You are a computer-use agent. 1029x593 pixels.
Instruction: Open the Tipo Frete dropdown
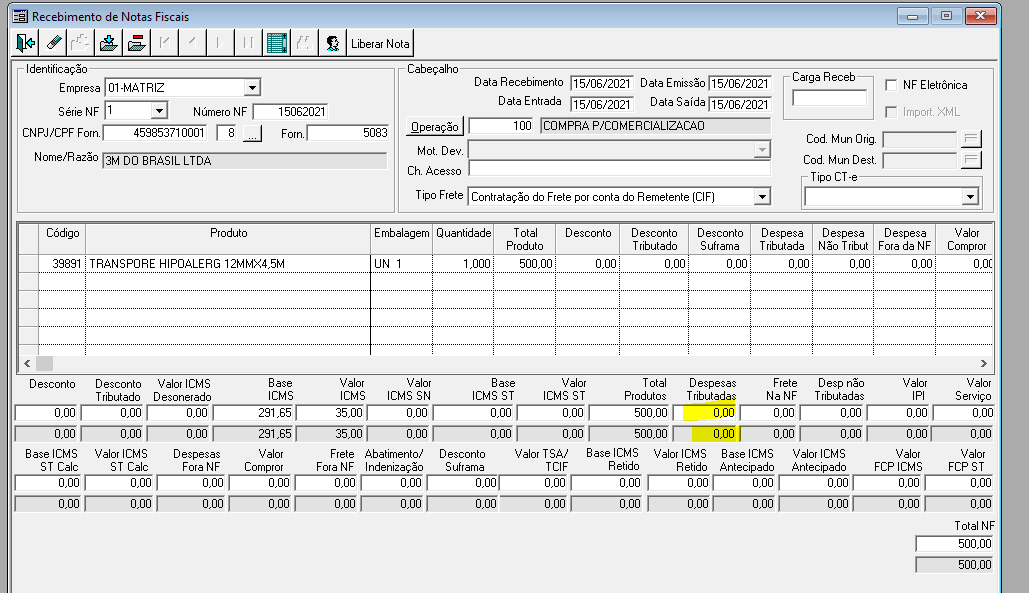pos(761,197)
